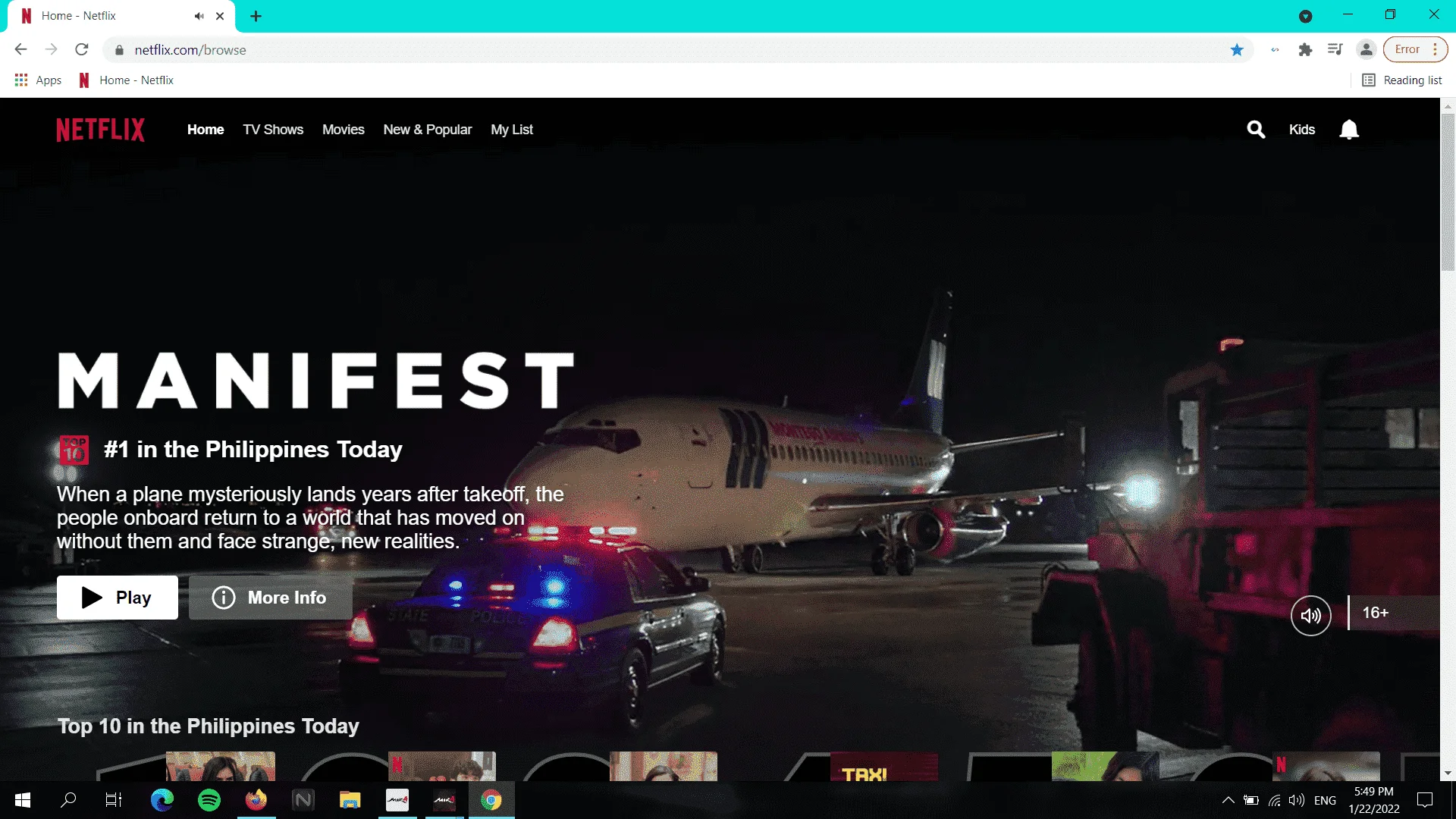This screenshot has height=819, width=1456.
Task: Go back to the previous page
Action: (21, 50)
